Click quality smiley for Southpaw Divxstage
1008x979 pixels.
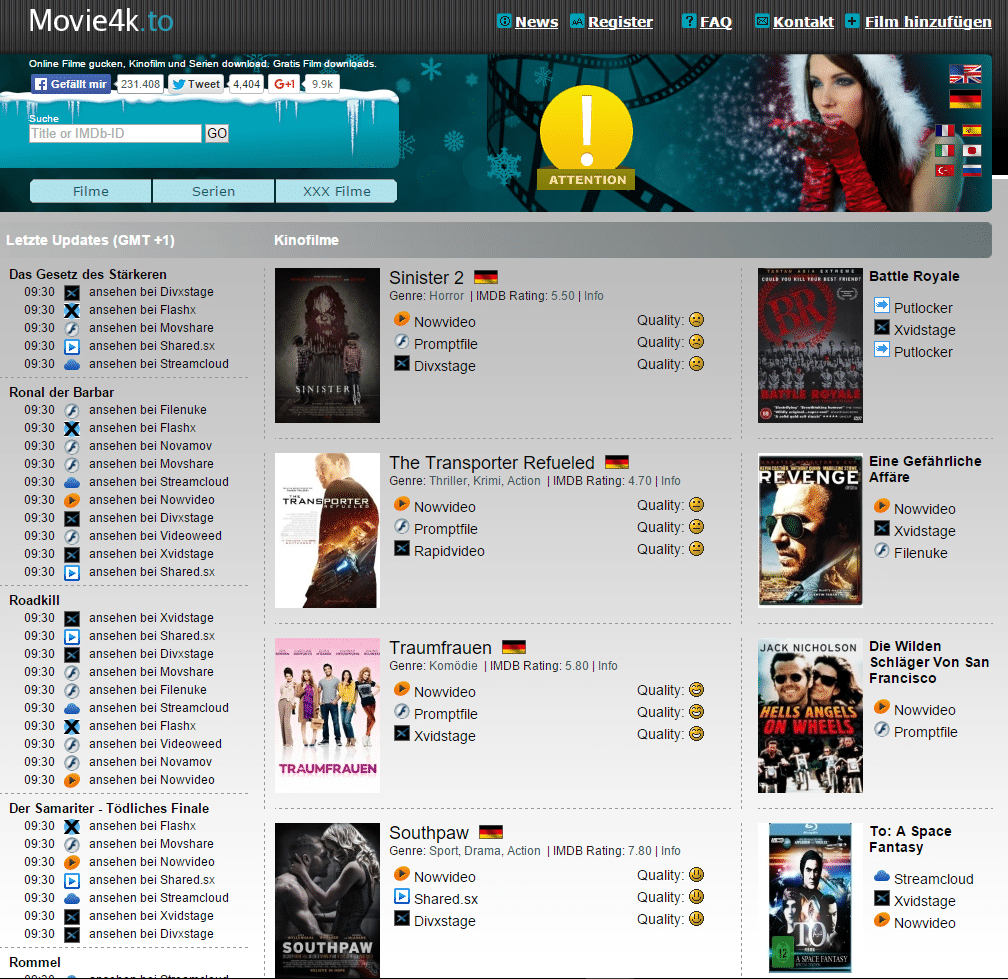696,919
